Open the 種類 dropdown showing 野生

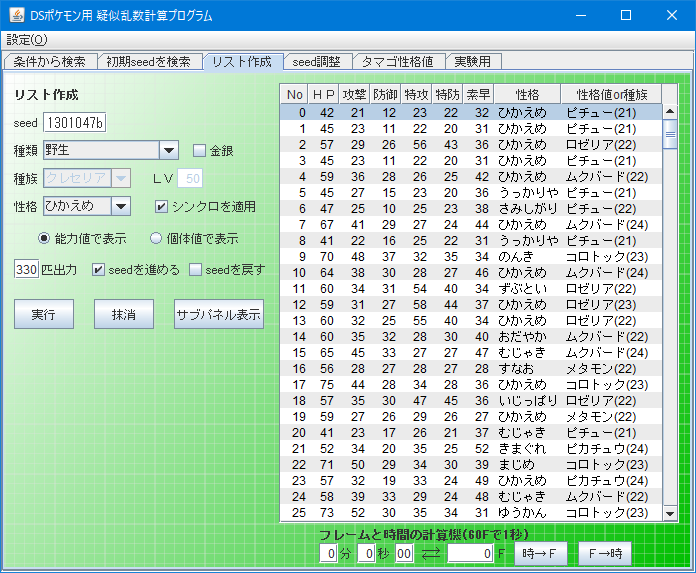coord(111,150)
